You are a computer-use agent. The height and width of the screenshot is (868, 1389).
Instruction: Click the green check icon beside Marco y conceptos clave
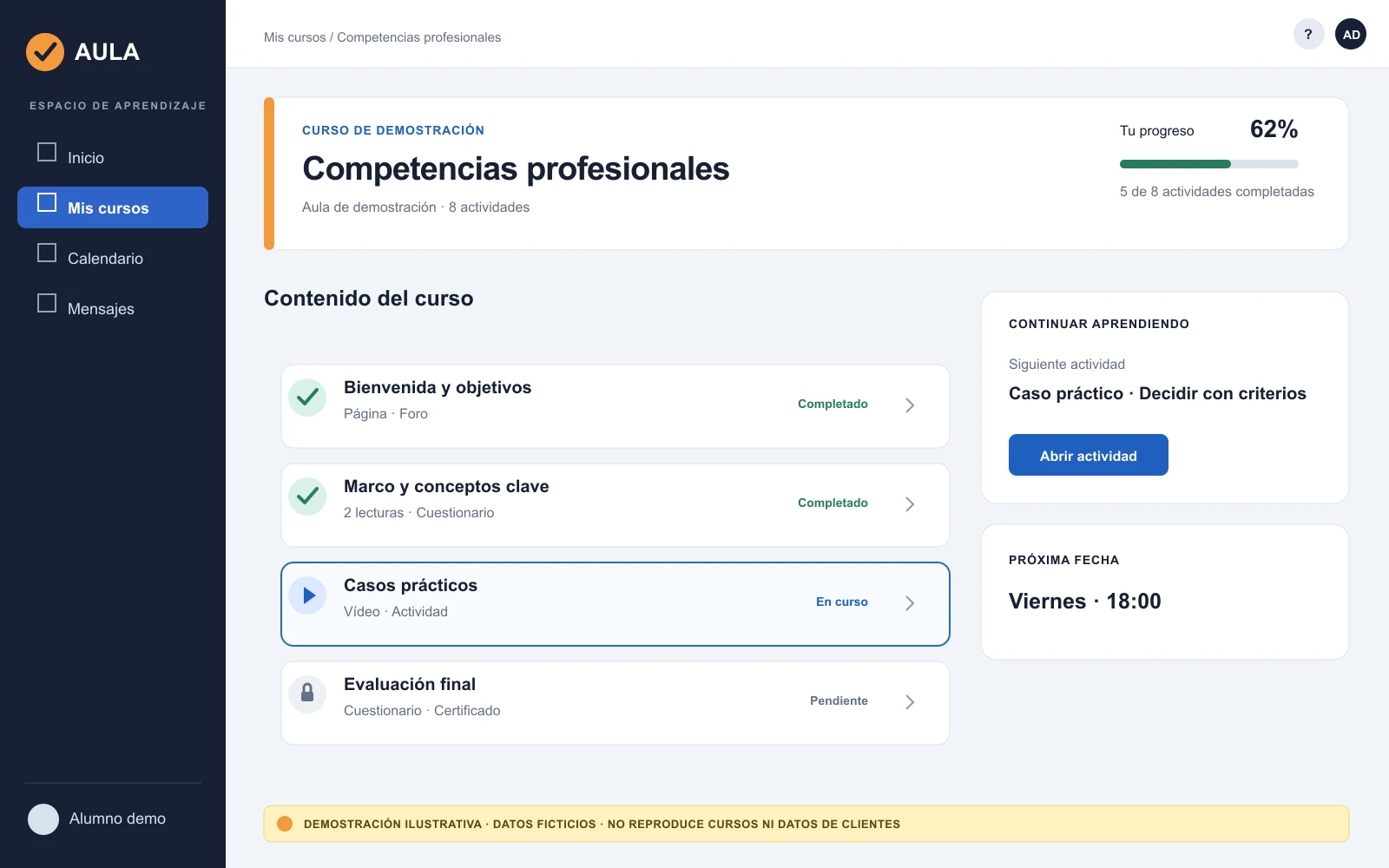coord(307,496)
